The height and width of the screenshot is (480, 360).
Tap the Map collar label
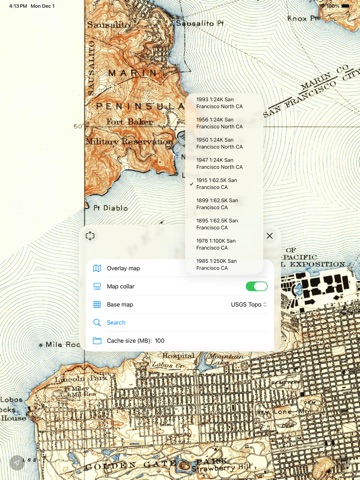(x=121, y=286)
